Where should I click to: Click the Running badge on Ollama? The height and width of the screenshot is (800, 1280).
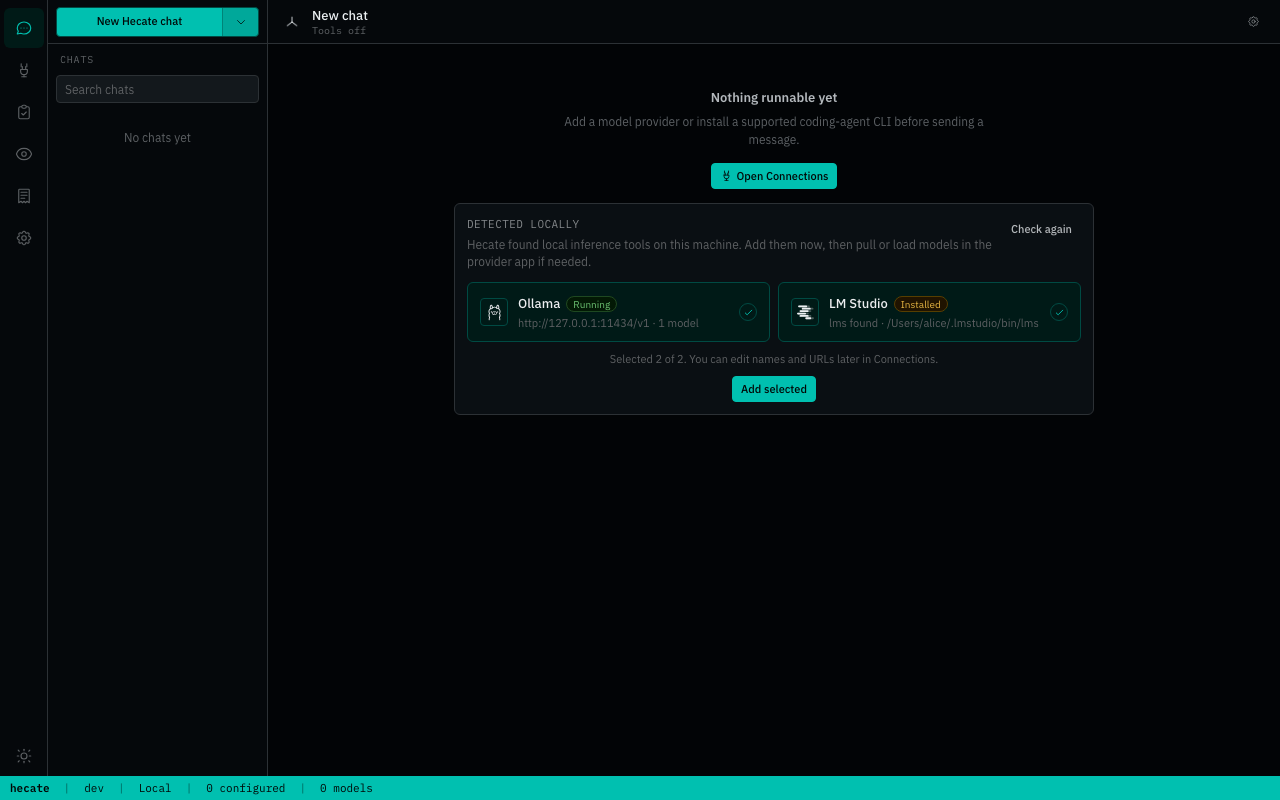[591, 304]
